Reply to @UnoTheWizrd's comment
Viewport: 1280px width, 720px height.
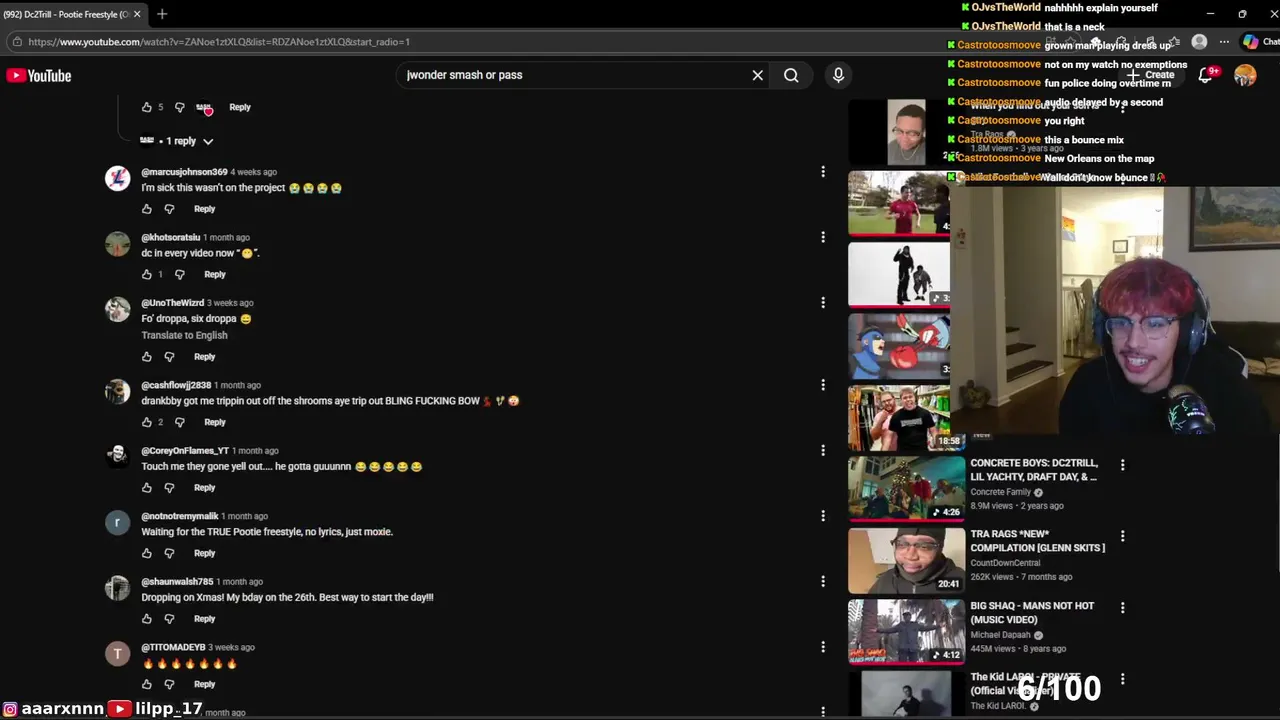click(x=204, y=356)
